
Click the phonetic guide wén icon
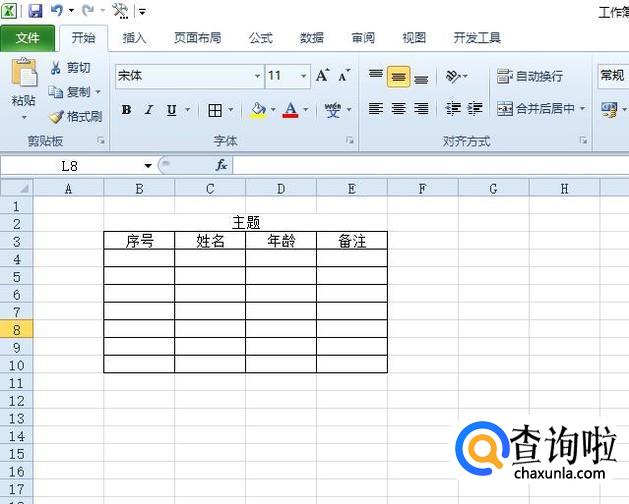(x=333, y=110)
